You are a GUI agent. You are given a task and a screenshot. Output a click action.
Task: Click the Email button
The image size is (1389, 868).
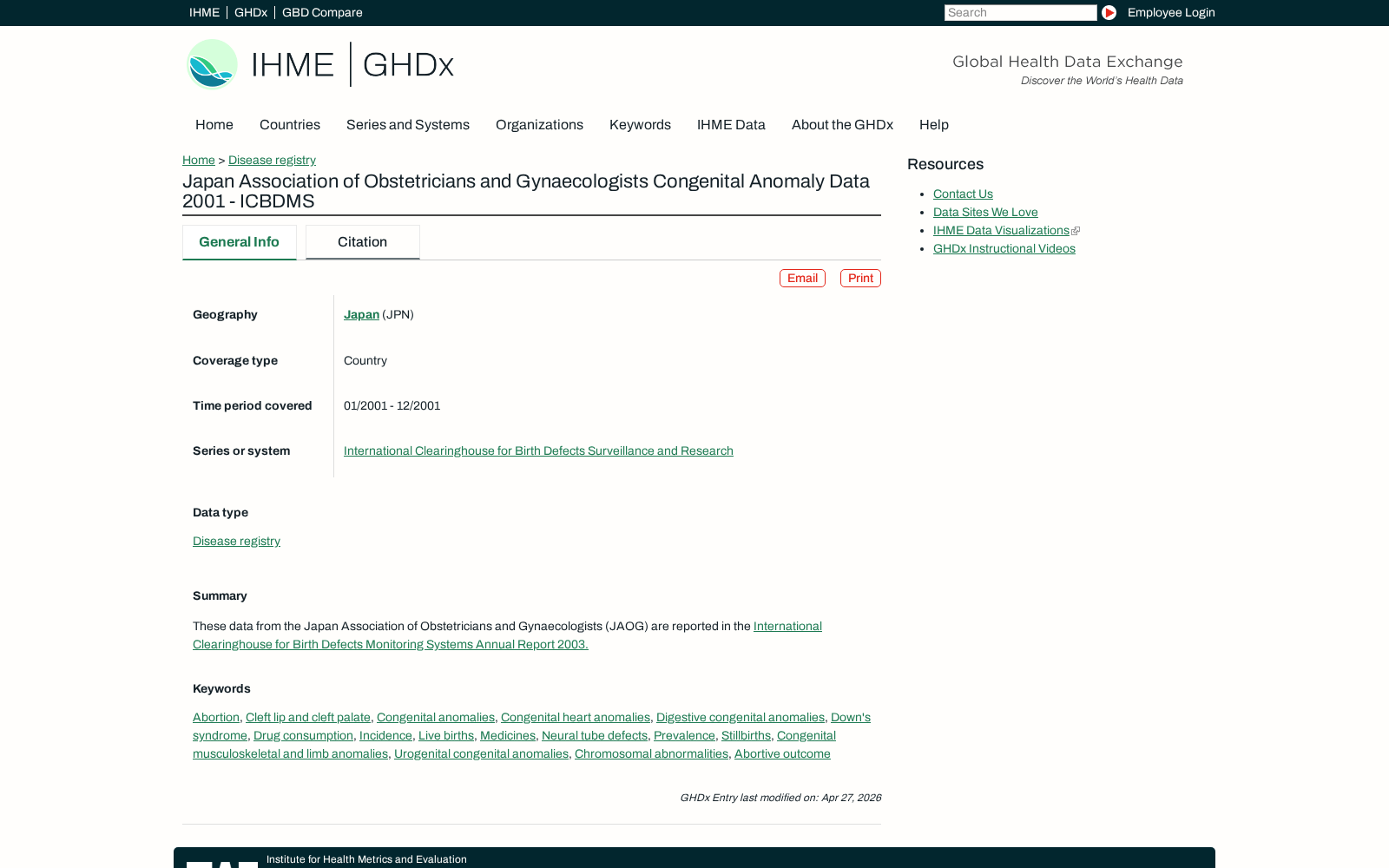click(x=802, y=278)
